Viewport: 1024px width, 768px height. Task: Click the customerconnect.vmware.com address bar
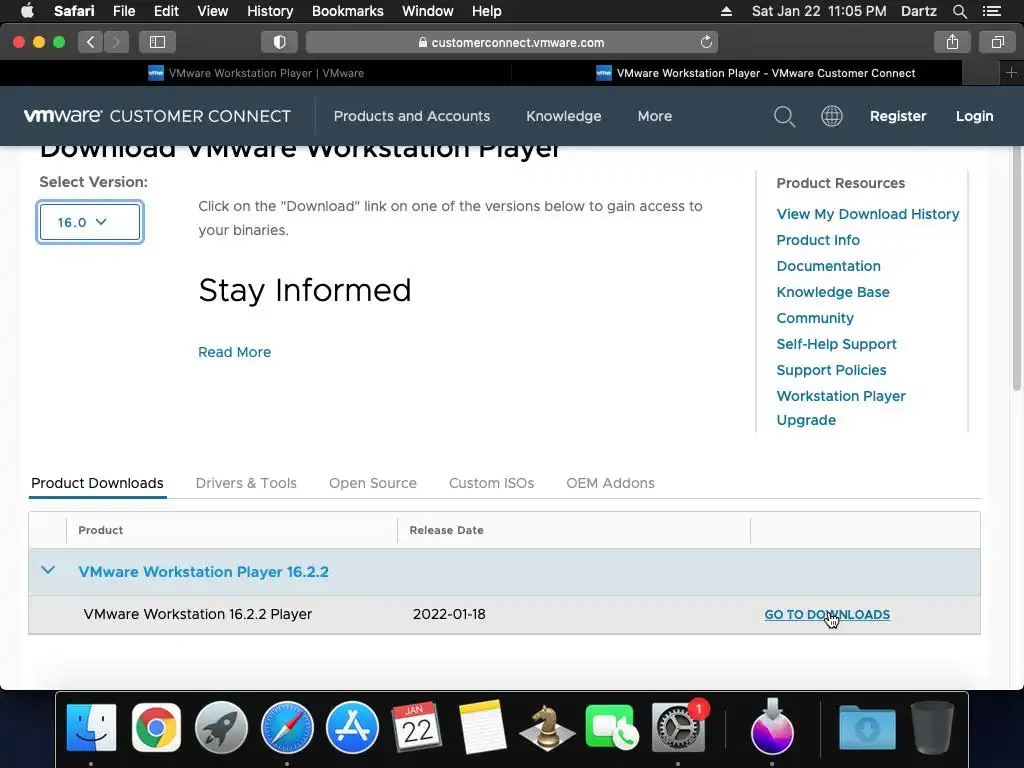(x=511, y=42)
